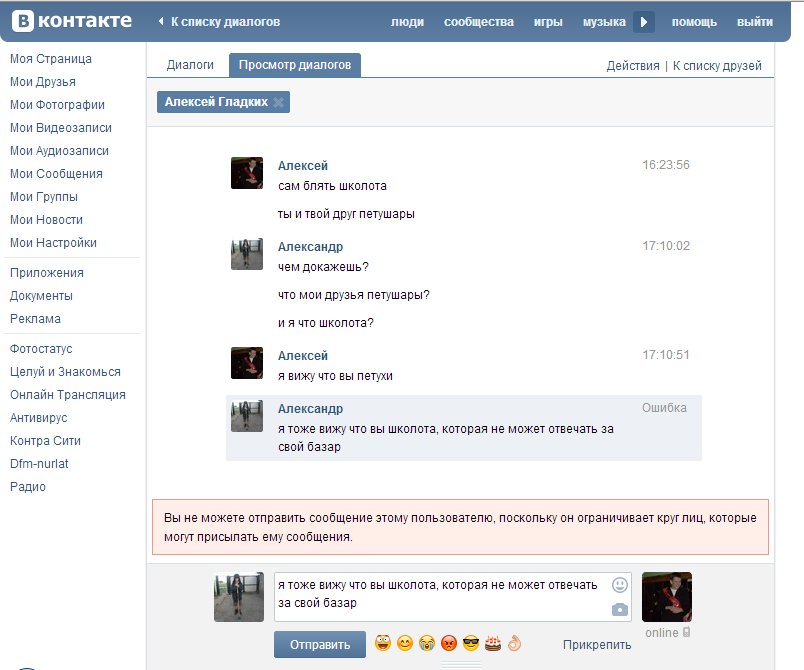Insert the blushing smile emoji

point(405,643)
